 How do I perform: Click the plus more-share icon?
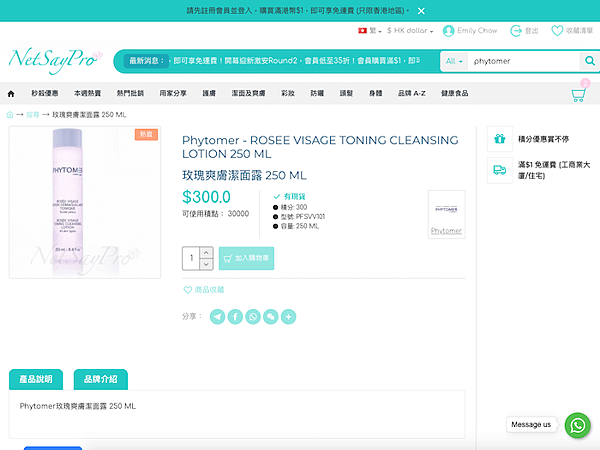point(289,317)
